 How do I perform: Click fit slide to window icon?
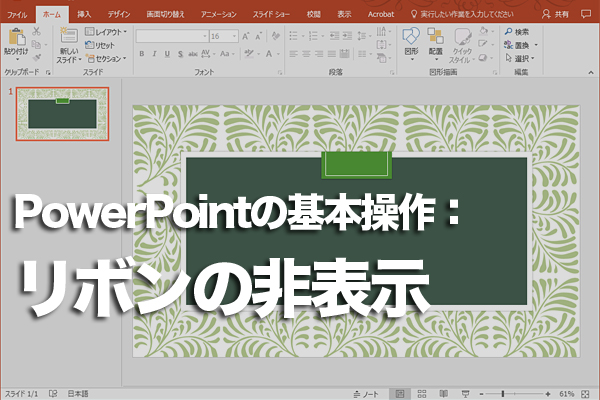tap(585, 394)
